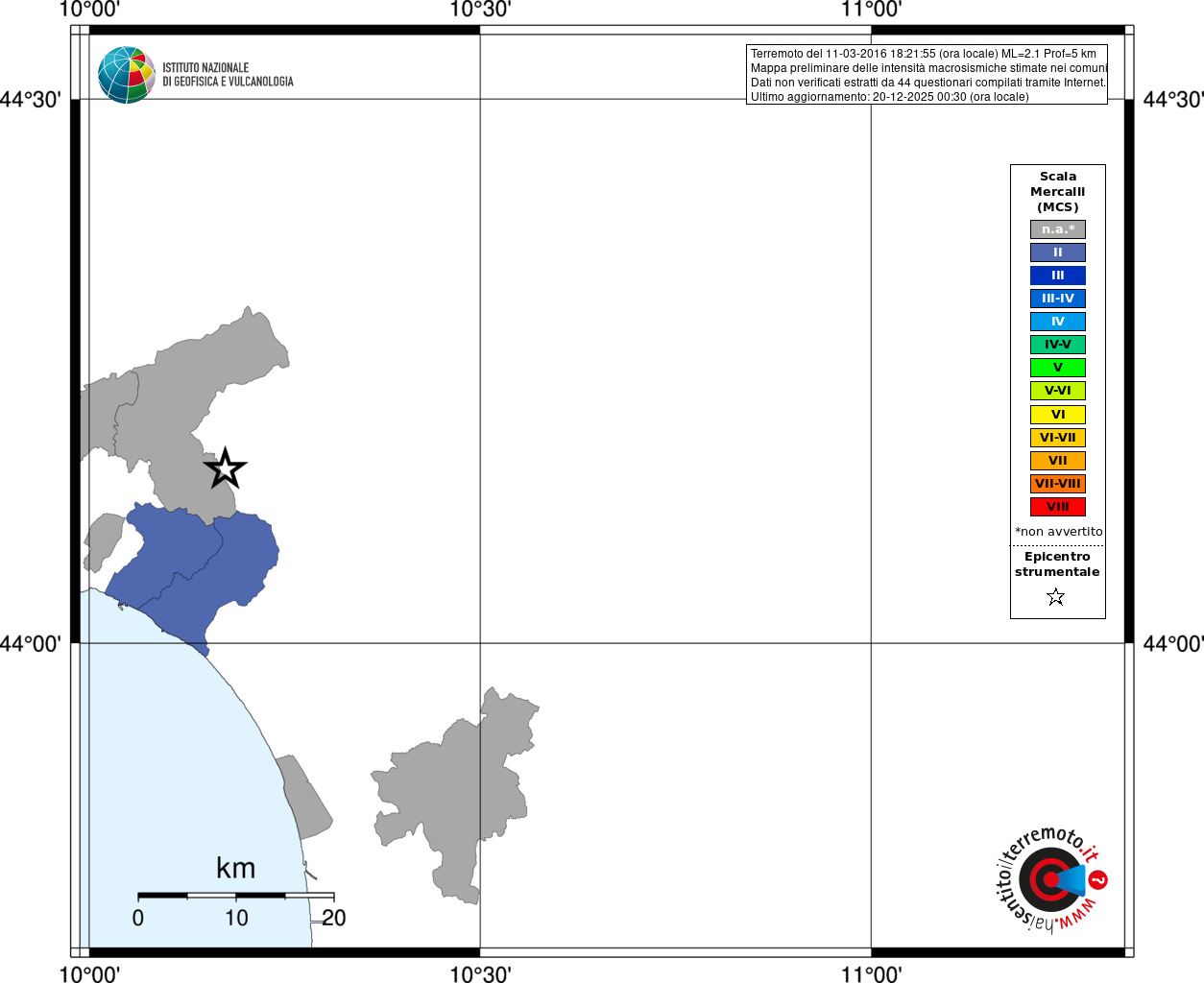The image size is (1204, 983).
Task: Click the 'Terremoto del 11-03-2016' info line
Action: (x=924, y=54)
